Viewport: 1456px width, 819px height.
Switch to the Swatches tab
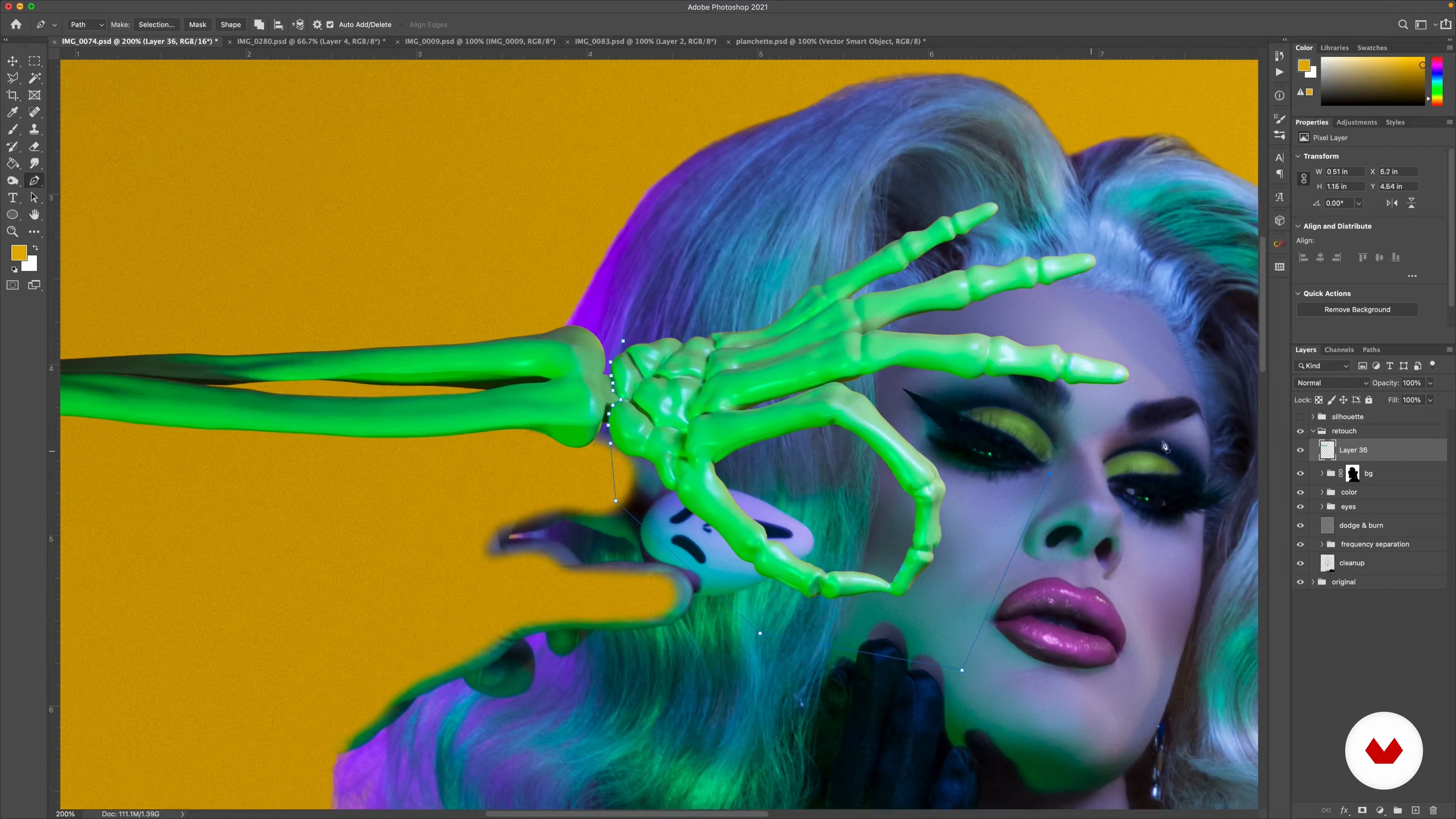1372,47
